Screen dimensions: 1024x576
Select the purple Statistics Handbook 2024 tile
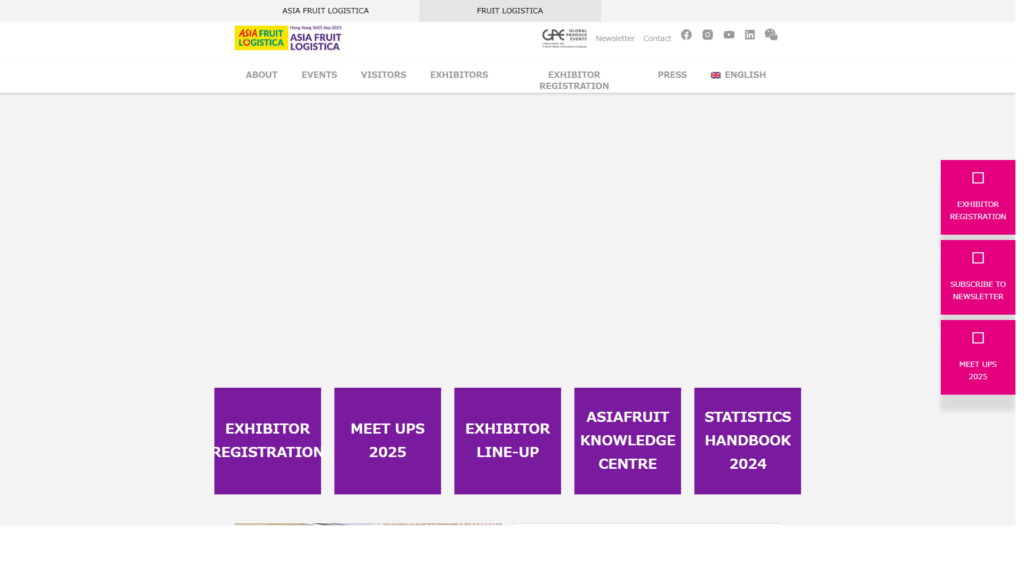click(x=747, y=441)
